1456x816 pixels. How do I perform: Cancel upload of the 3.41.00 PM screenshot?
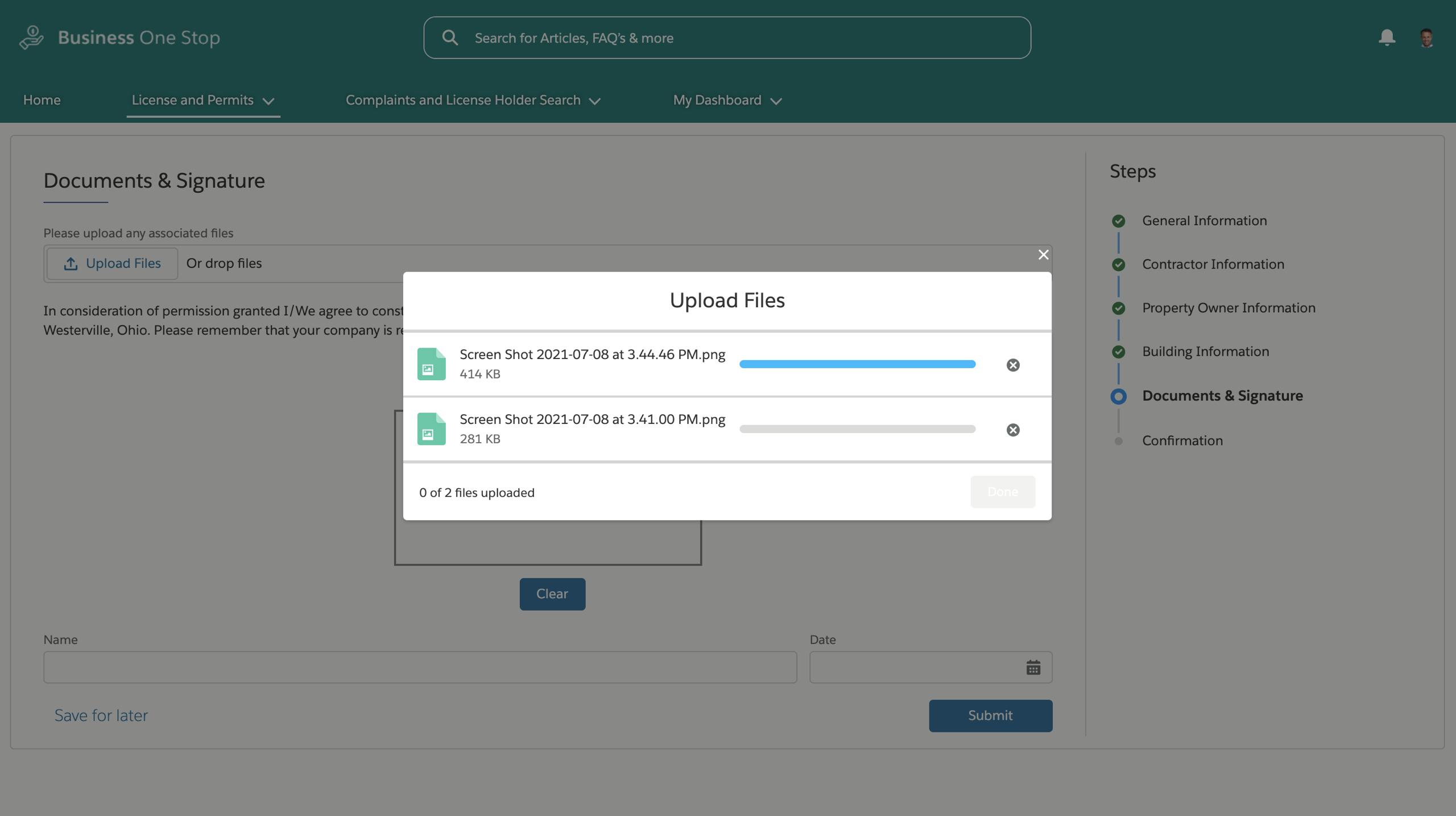click(1013, 430)
